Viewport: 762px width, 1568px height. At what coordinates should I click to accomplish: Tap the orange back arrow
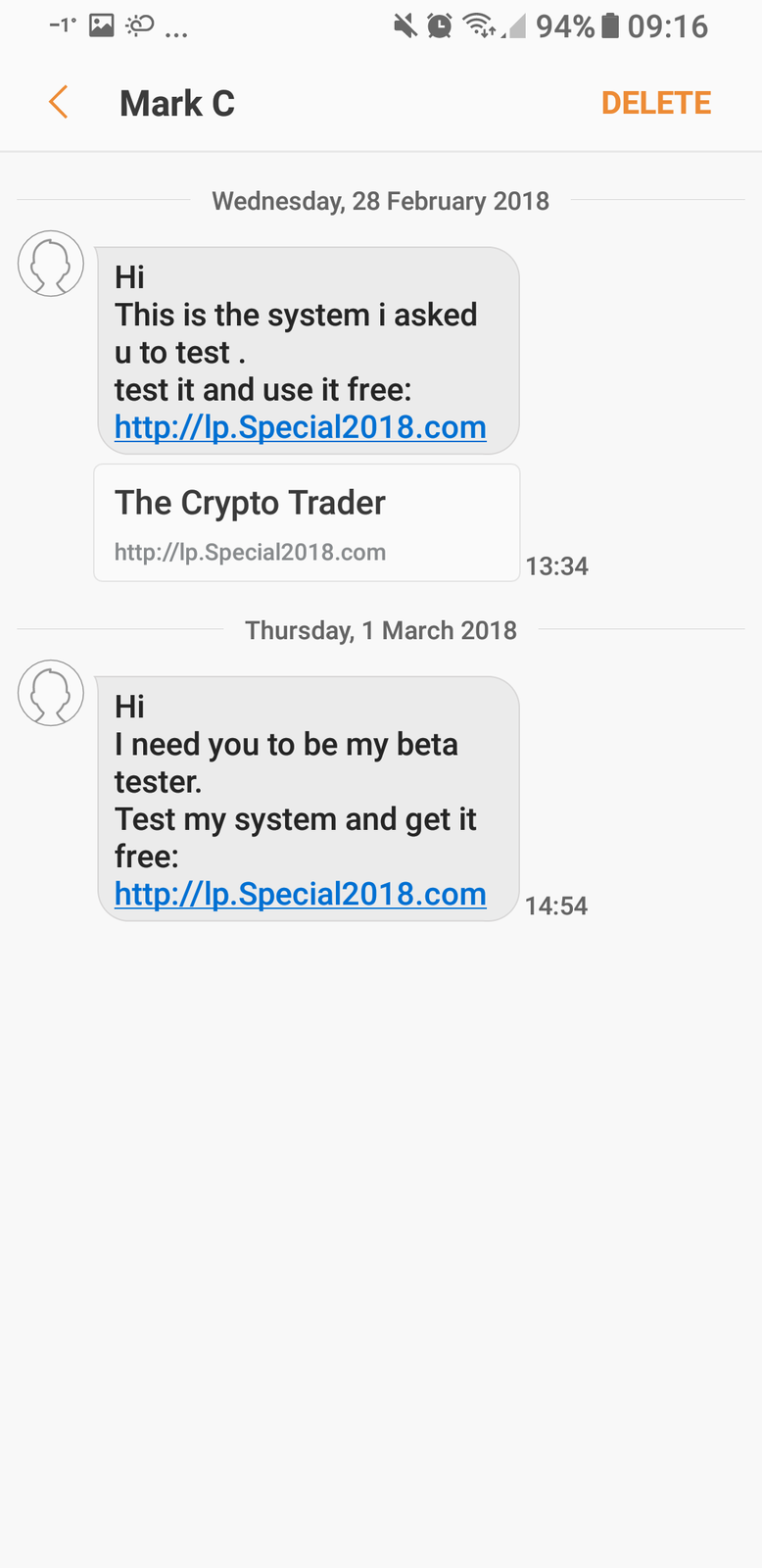click(x=59, y=102)
